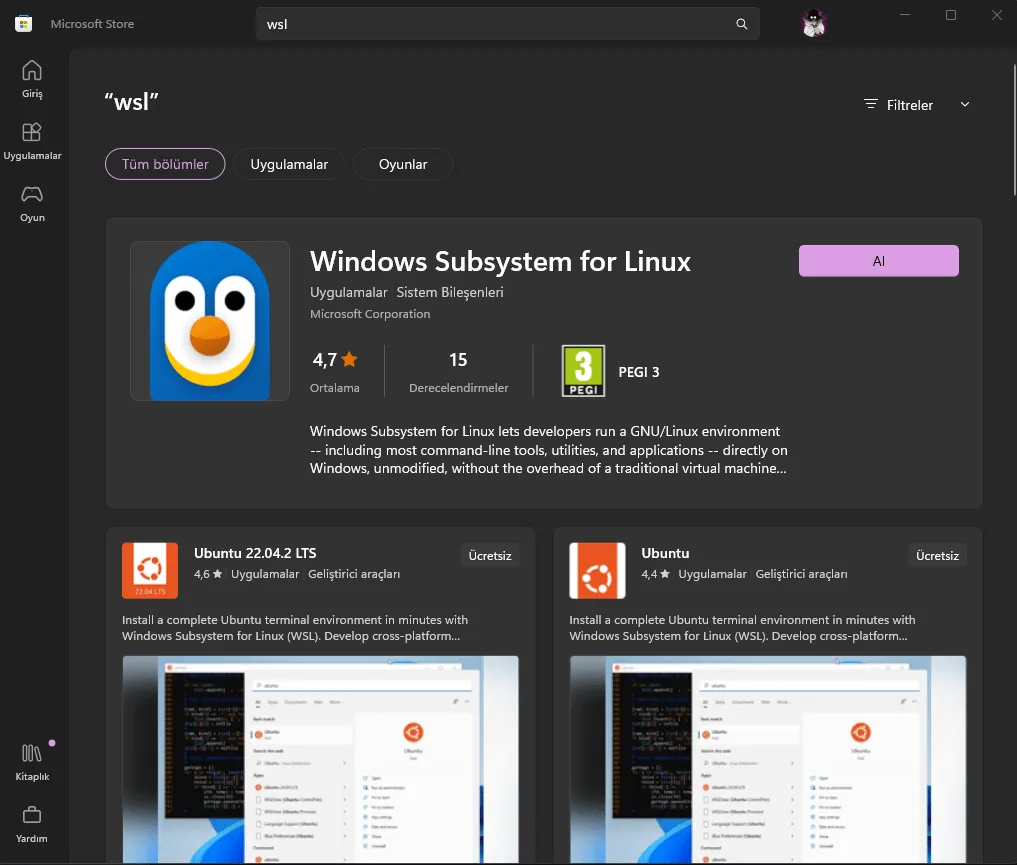Image resolution: width=1017 pixels, height=865 pixels.
Task: Click the WSL description text
Action: [549, 450]
